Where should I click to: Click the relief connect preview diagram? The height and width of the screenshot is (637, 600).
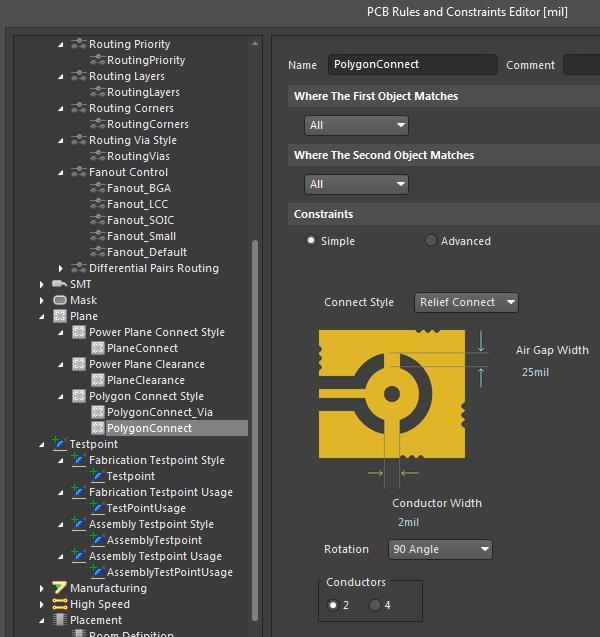pos(392,394)
